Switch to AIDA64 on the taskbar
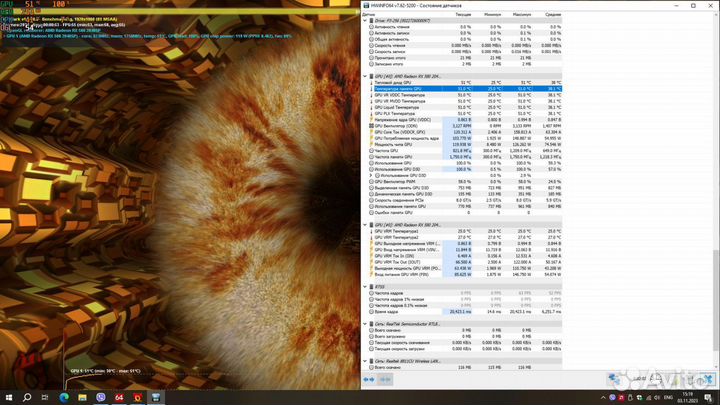The image size is (720, 405). [119, 397]
